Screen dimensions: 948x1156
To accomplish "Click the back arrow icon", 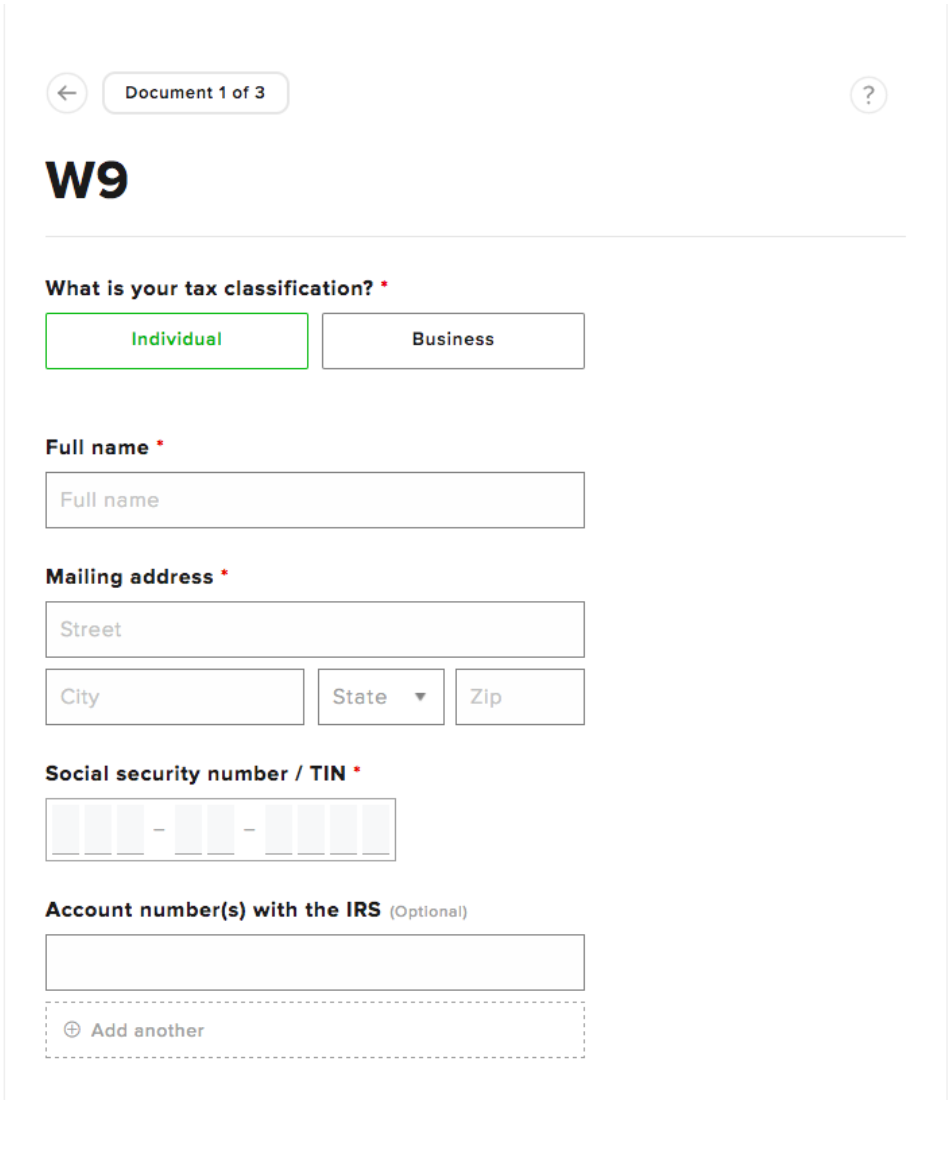I will pos(67,93).
